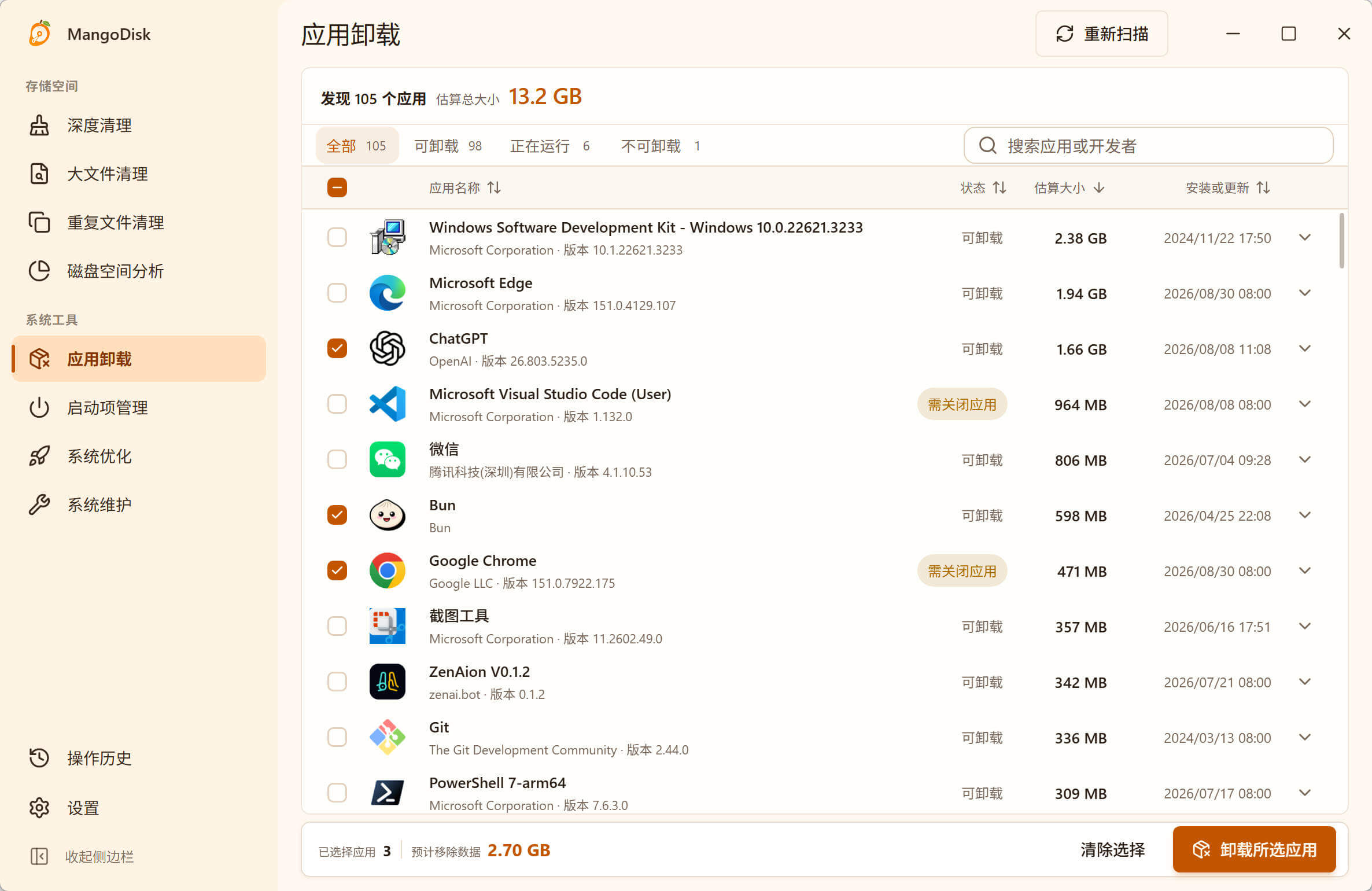
Task: Expand the Google Chrome row chevron
Action: point(1305,571)
